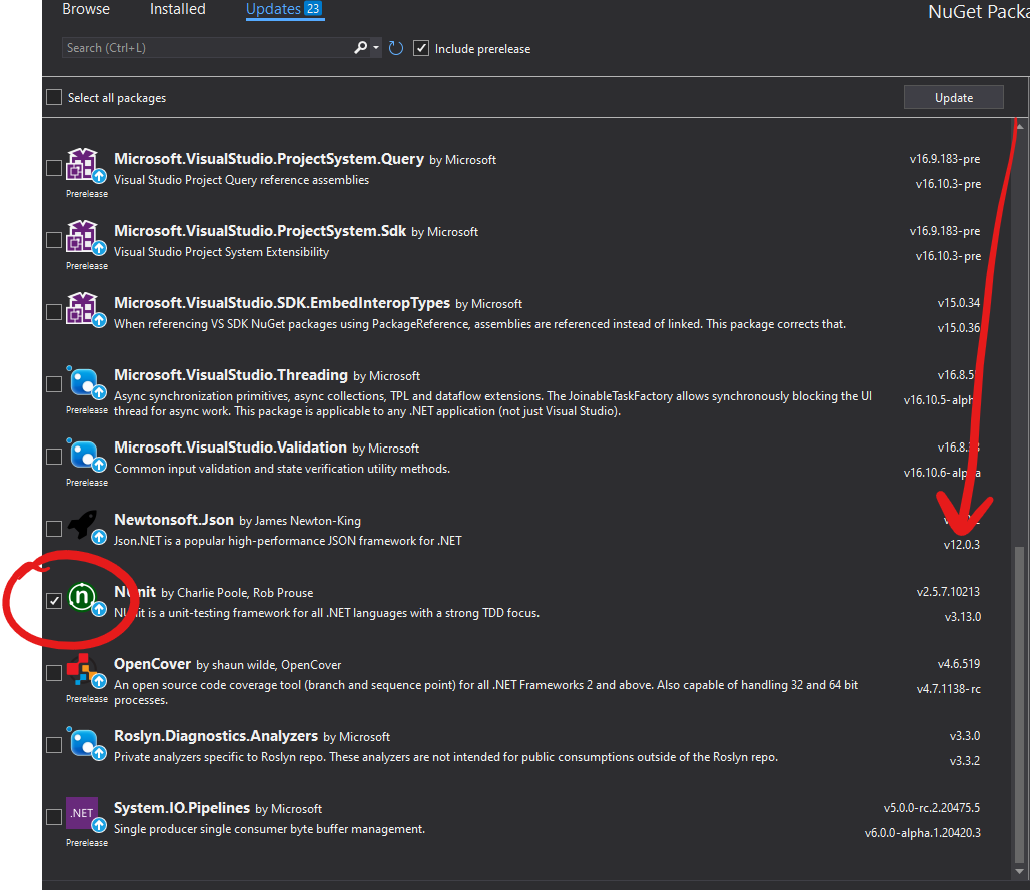Select Microsoft.VisualStudio.Validation package title
1030x890 pixels.
(x=231, y=447)
